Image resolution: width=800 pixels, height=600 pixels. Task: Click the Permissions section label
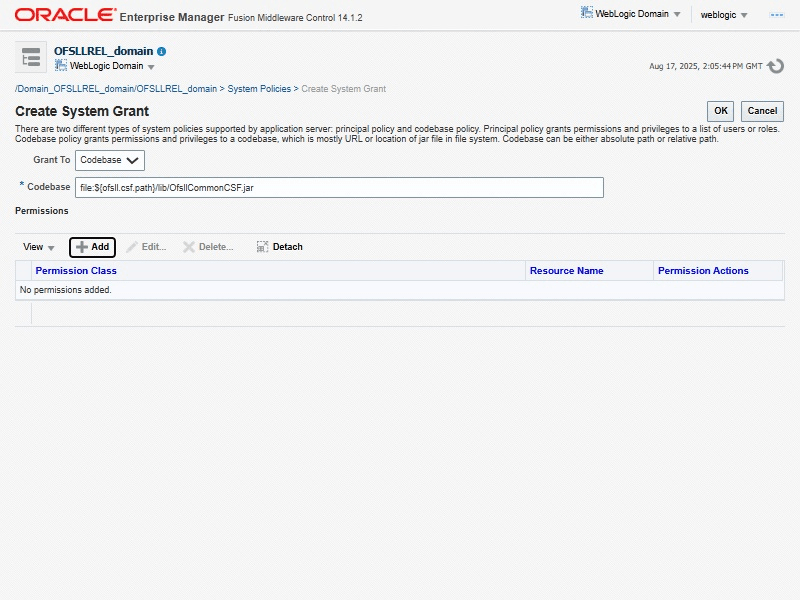(42, 211)
